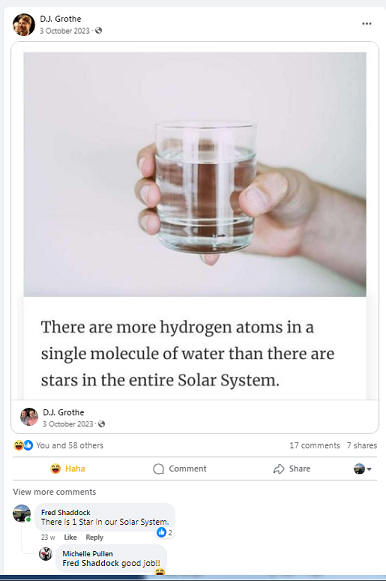
Task: Click Fred Shaddock's avatar in comments
Action: point(21,513)
